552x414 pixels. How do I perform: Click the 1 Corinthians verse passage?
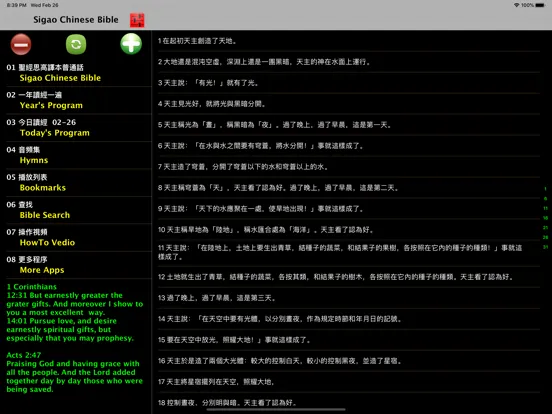(75, 312)
